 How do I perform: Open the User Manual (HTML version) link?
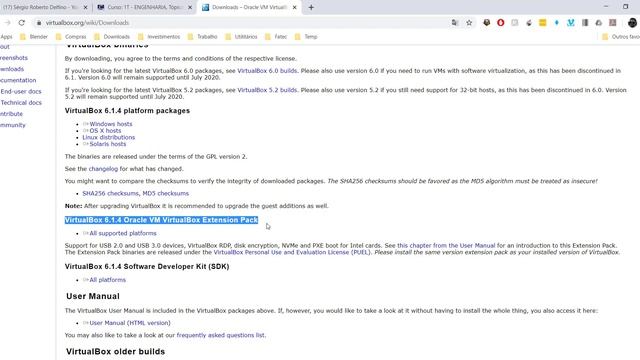click(127, 322)
